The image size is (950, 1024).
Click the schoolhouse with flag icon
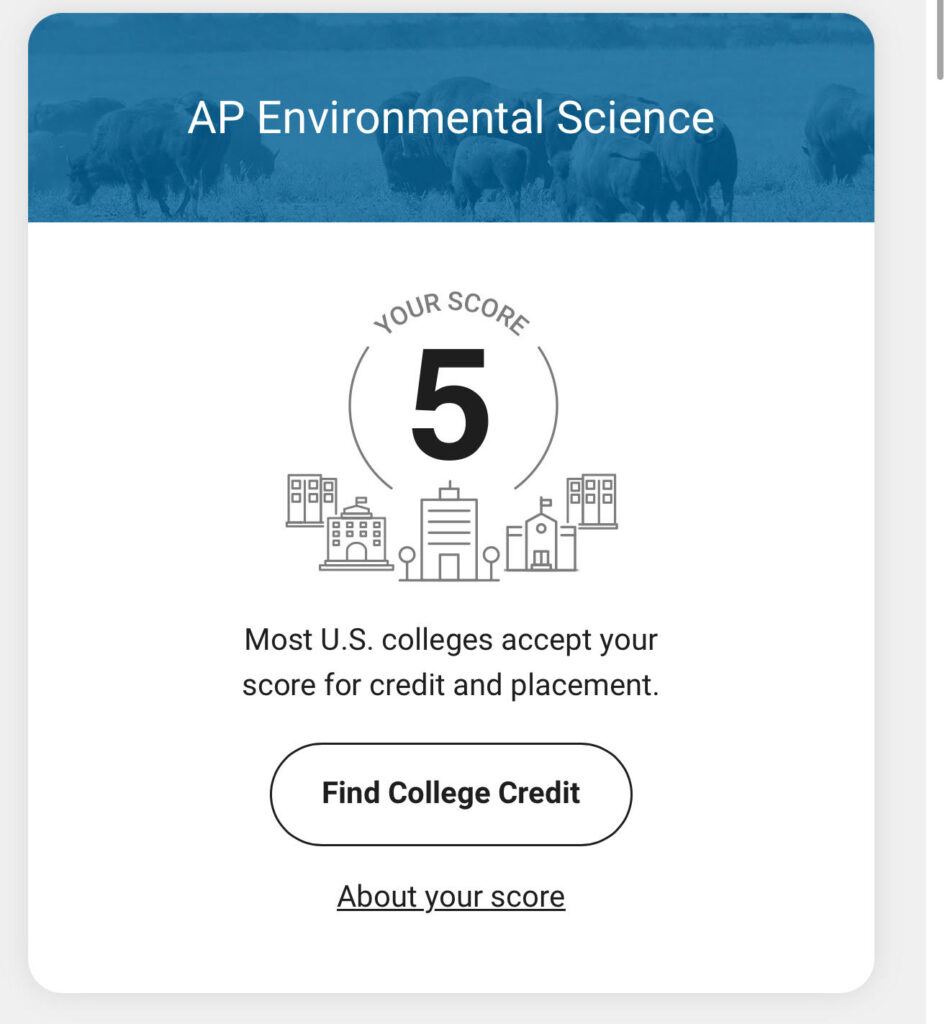click(x=541, y=535)
